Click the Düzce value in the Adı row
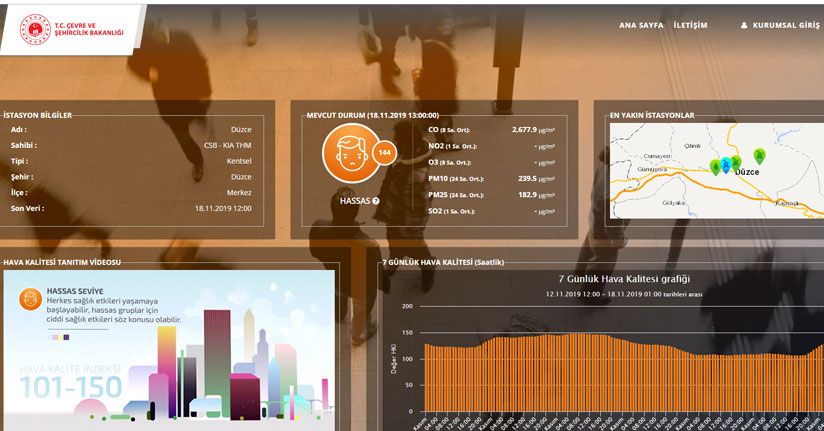Image resolution: width=824 pixels, height=431 pixels. click(241, 129)
